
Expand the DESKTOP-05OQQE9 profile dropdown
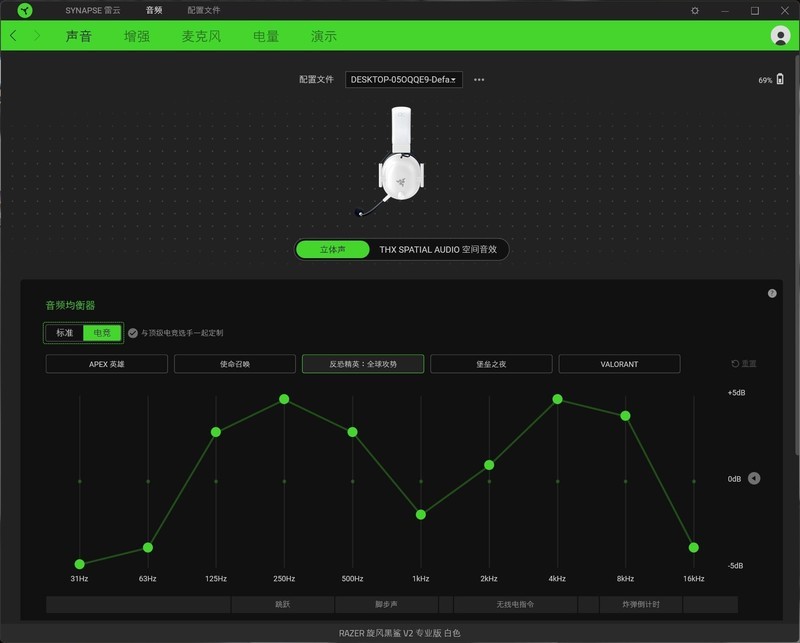pyautogui.click(x=404, y=80)
